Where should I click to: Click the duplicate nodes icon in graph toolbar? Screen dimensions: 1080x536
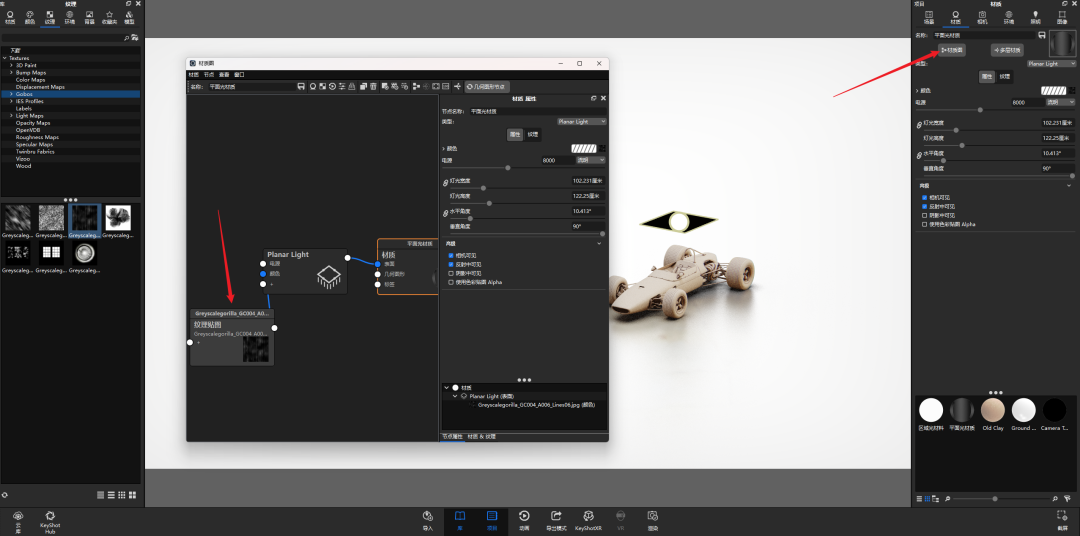point(362,86)
